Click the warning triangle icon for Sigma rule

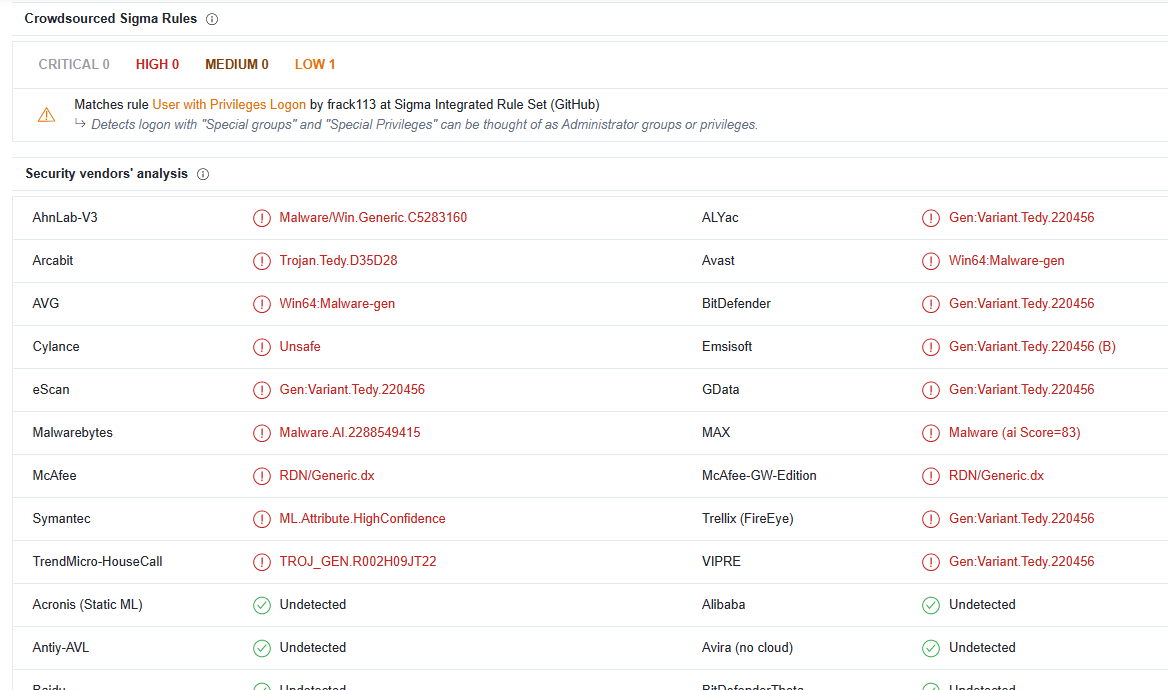46,115
